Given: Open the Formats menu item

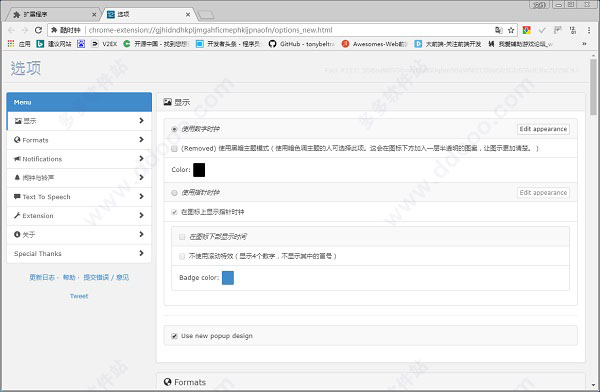Looking at the screenshot, I should 79,140.
